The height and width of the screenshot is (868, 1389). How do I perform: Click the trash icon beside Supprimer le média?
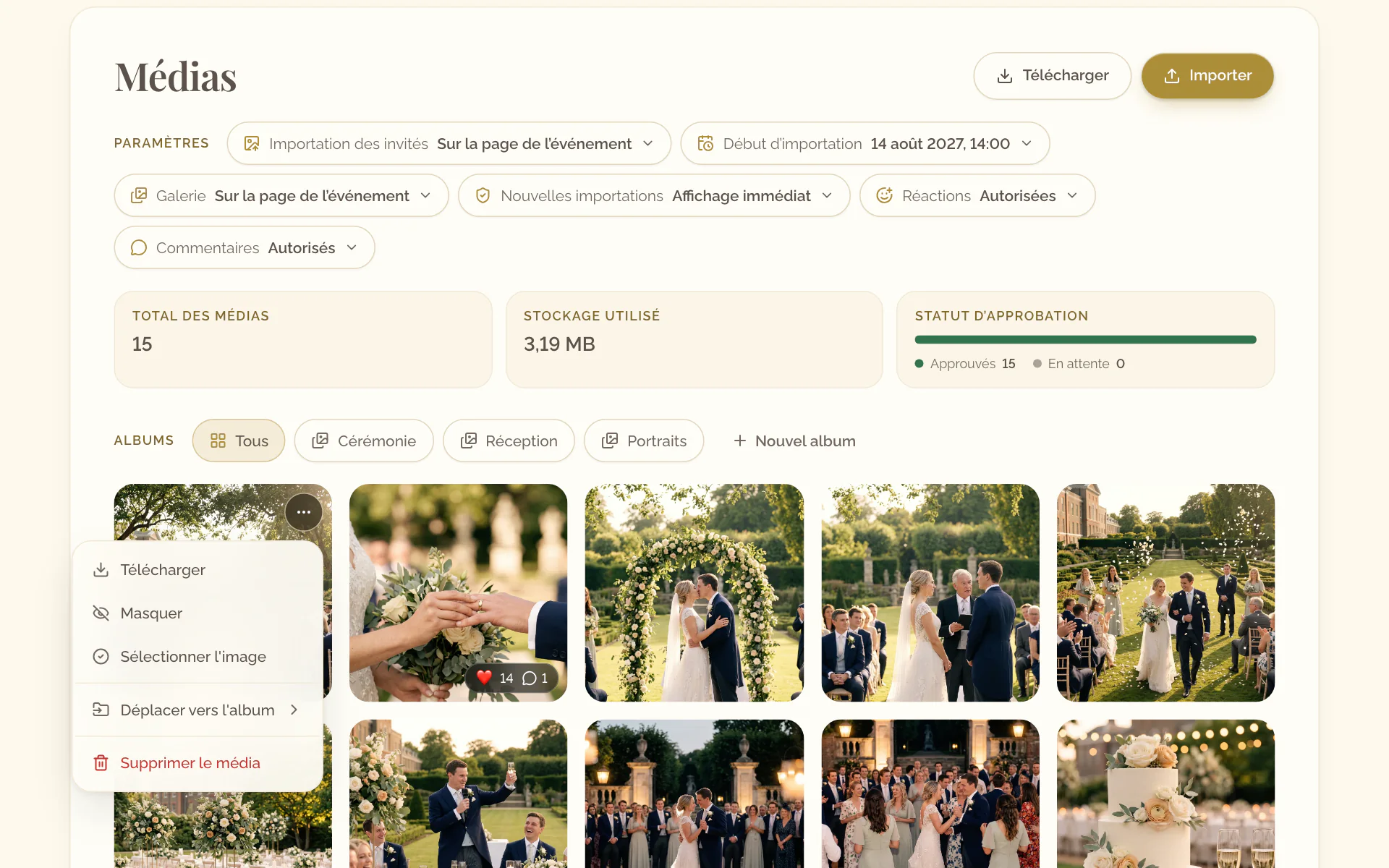pyautogui.click(x=101, y=762)
